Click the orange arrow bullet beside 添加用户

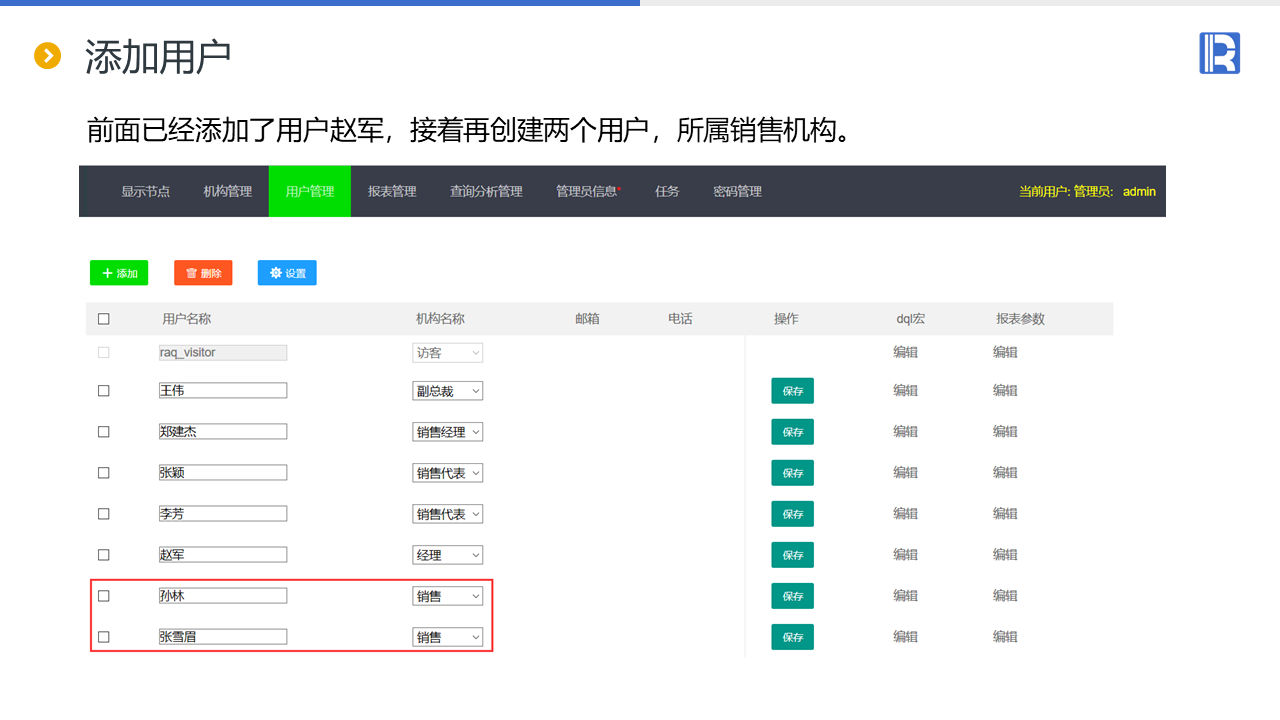click(48, 56)
